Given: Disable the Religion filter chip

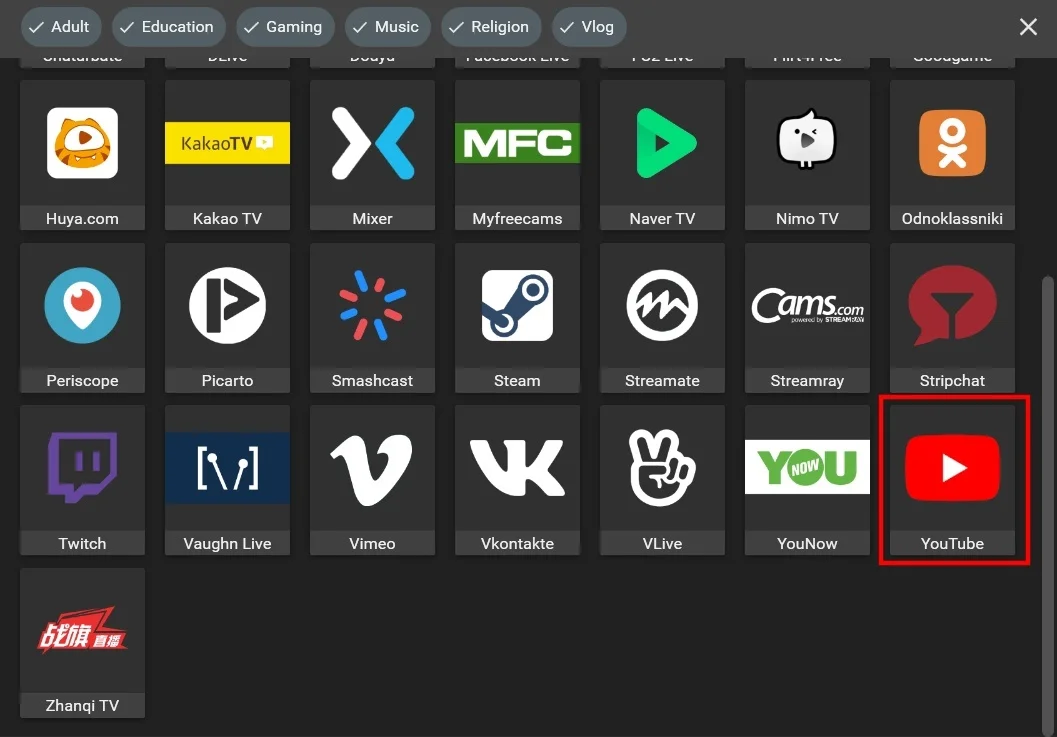Looking at the screenshot, I should [491, 27].
